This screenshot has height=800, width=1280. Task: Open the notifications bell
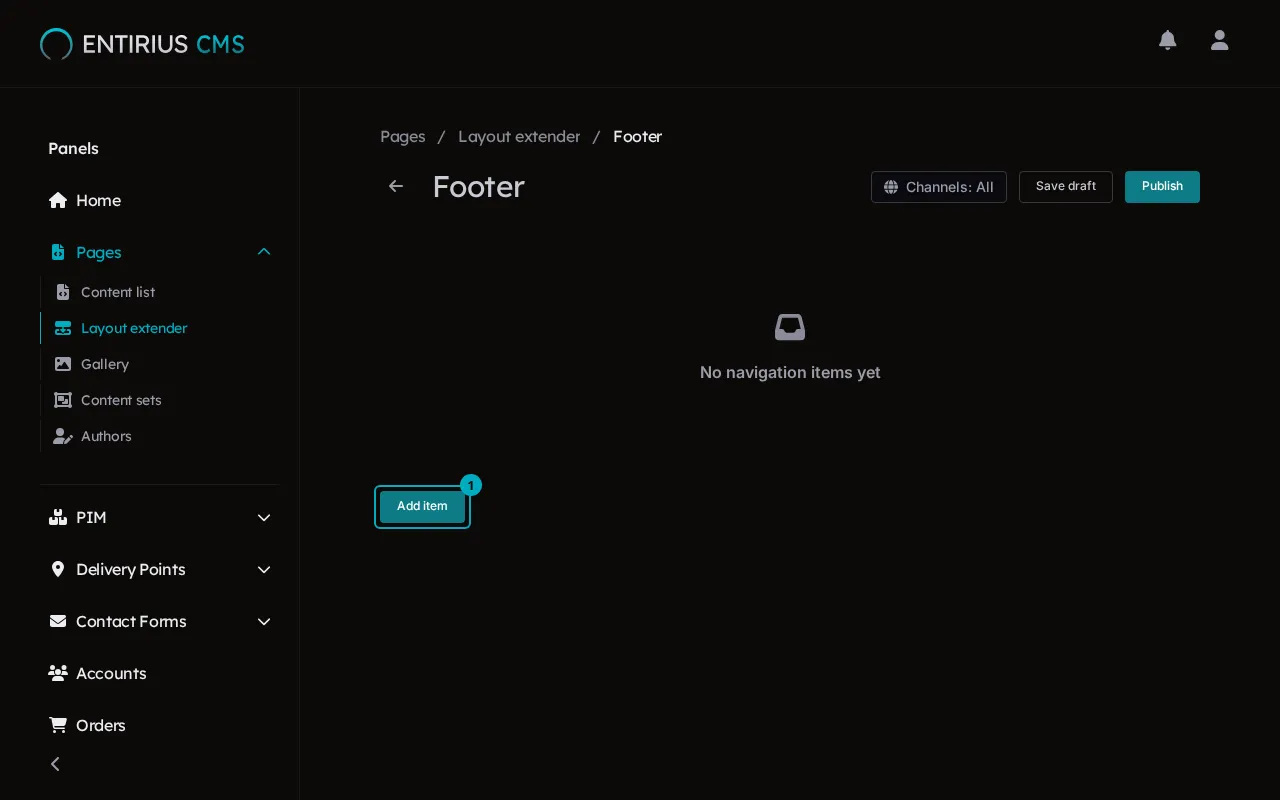1167,40
